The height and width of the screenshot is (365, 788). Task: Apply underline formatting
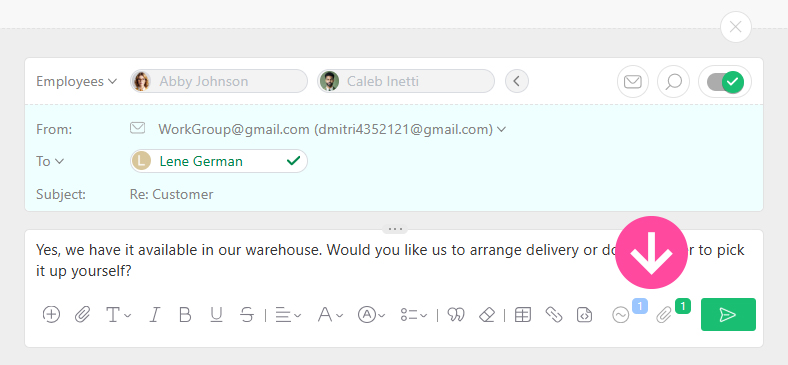(216, 315)
